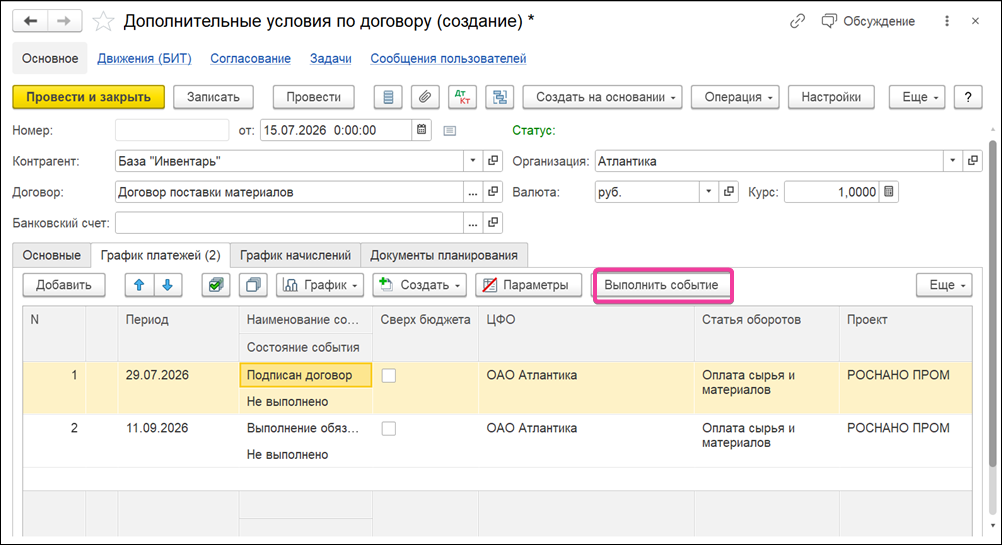The image size is (1002, 545).
Task: Click the comment icon beside date
Action: 450,130
